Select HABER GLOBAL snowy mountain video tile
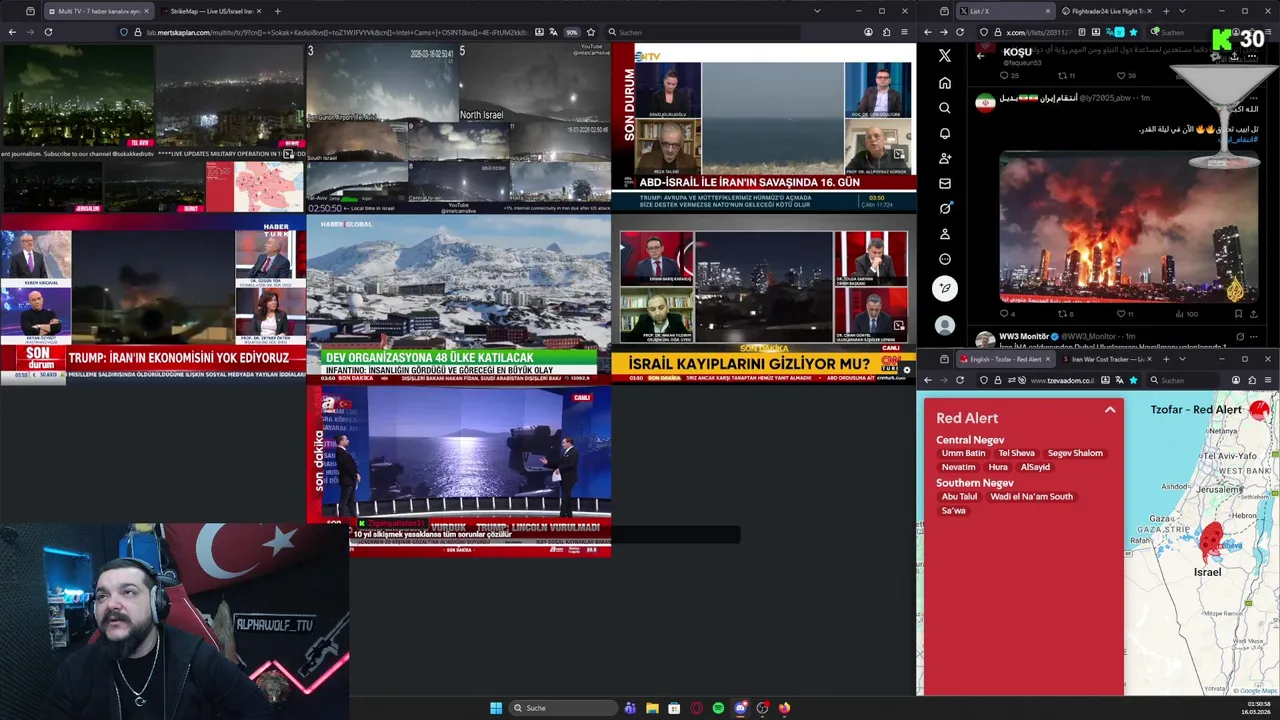 tap(459, 300)
